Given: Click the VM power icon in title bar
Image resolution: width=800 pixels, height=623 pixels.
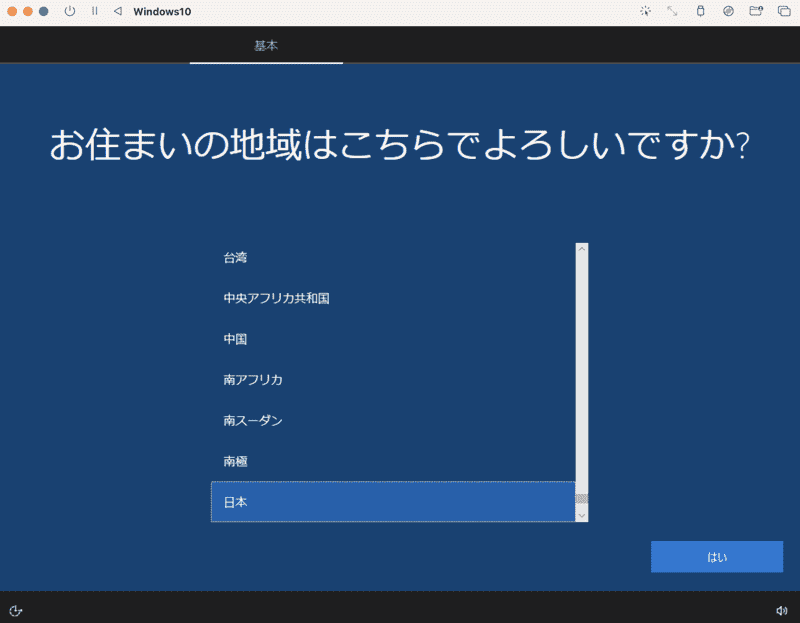Looking at the screenshot, I should point(70,11).
